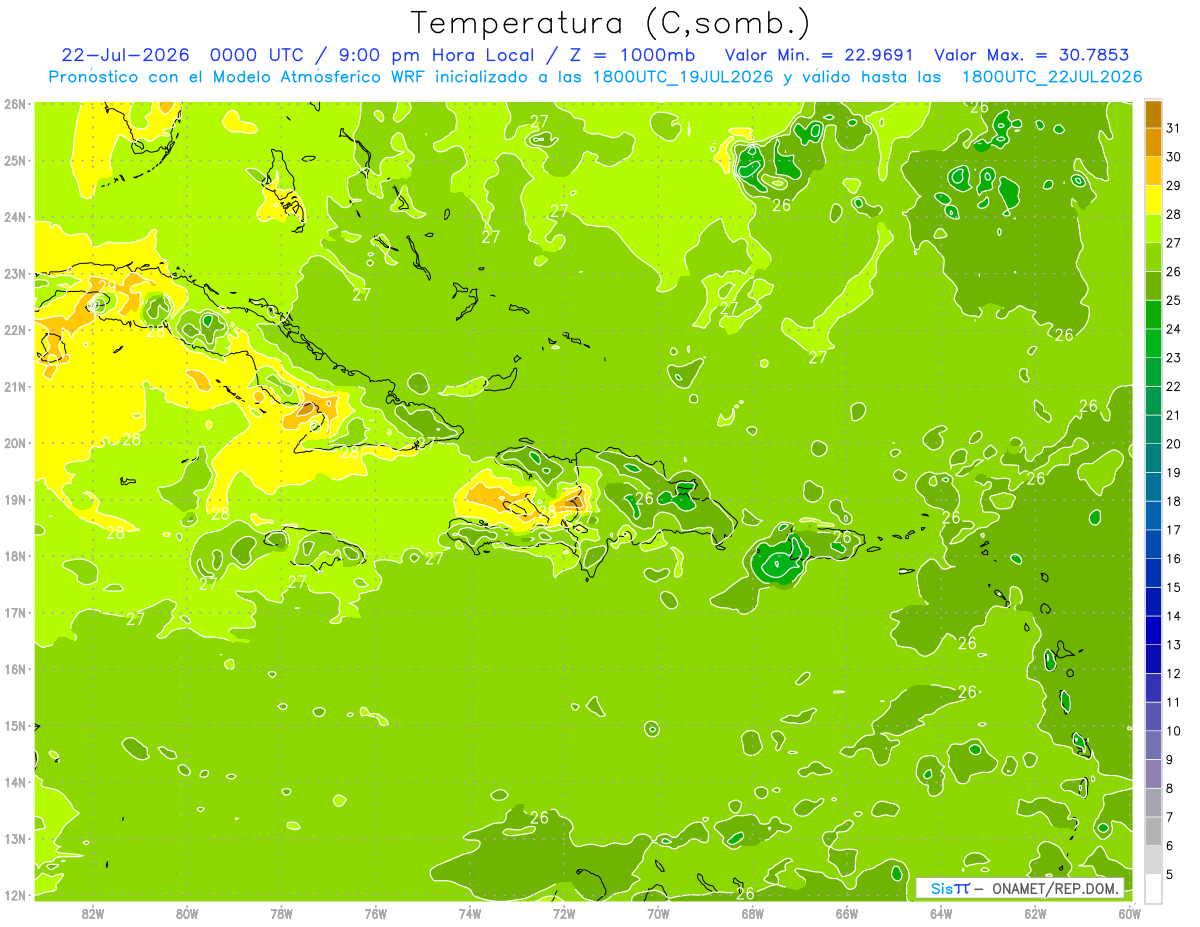Click the 14N latitude axis label
Image resolution: width=1200 pixels, height=927 pixels.
pos(15,782)
